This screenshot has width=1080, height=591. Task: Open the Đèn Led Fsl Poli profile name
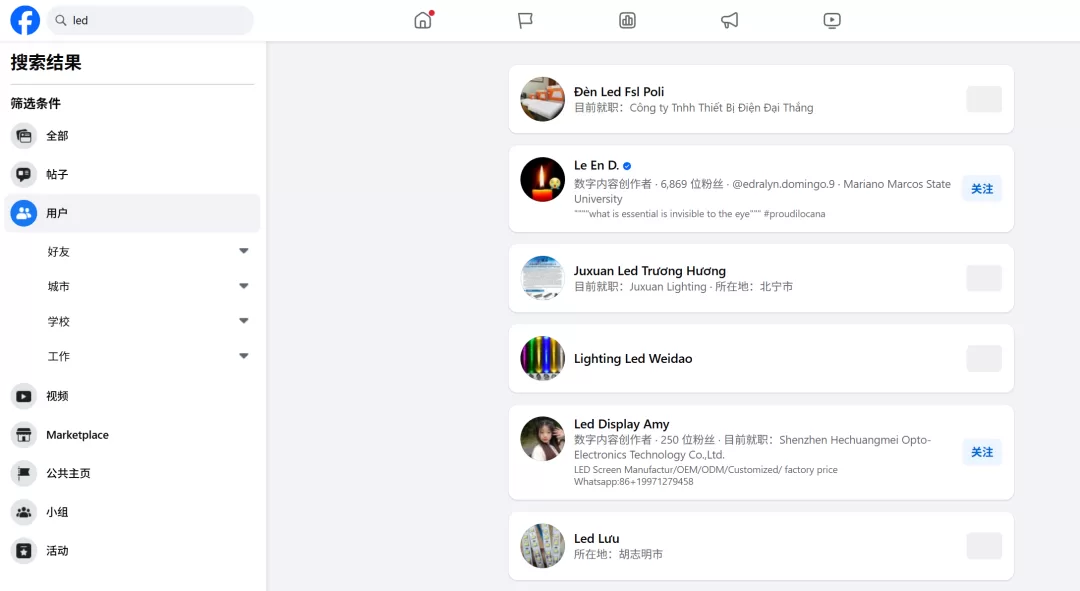[x=619, y=92]
